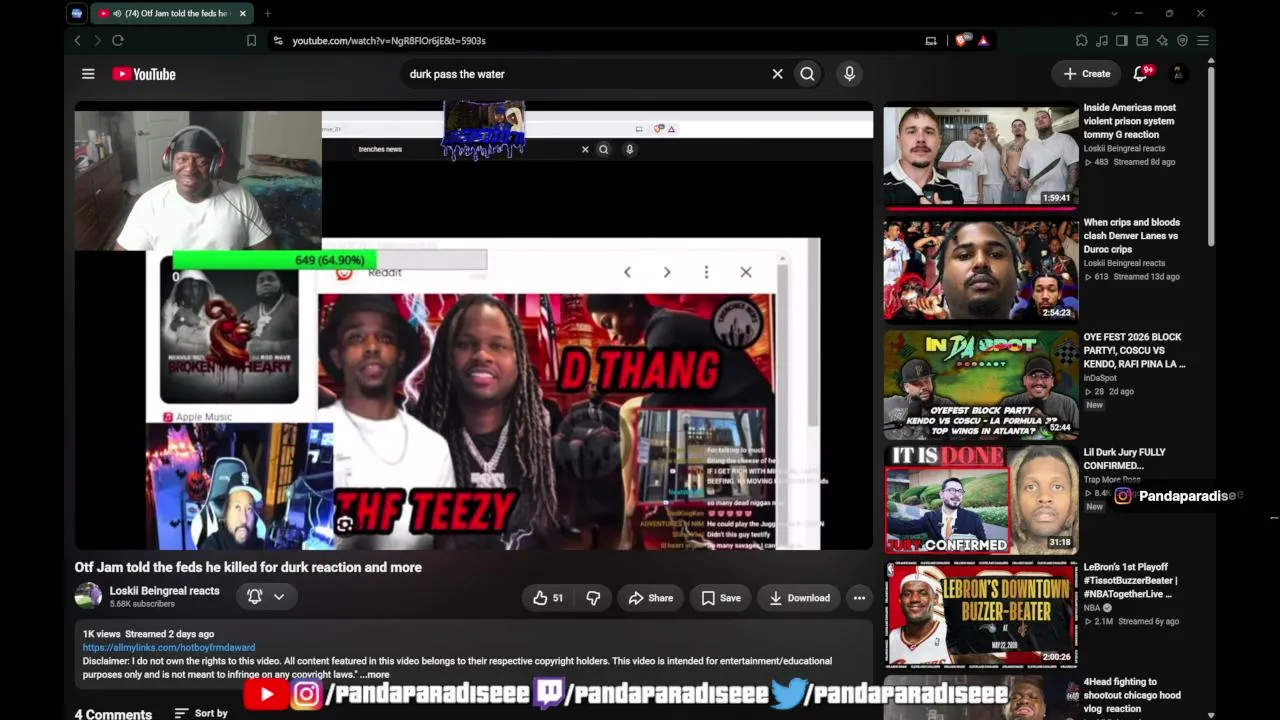
Task: Open 'LeBron's 1st Playoff #TissotBuzzerBeater' title
Action: pyautogui.click(x=1131, y=581)
